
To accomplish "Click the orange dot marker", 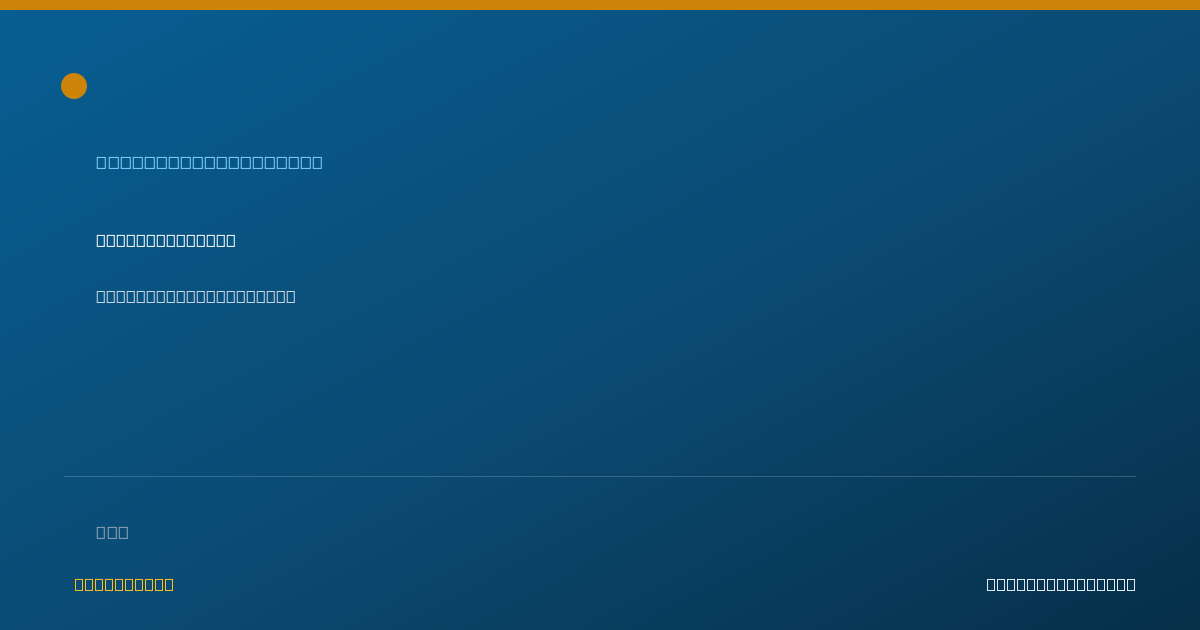I will 74,86.
